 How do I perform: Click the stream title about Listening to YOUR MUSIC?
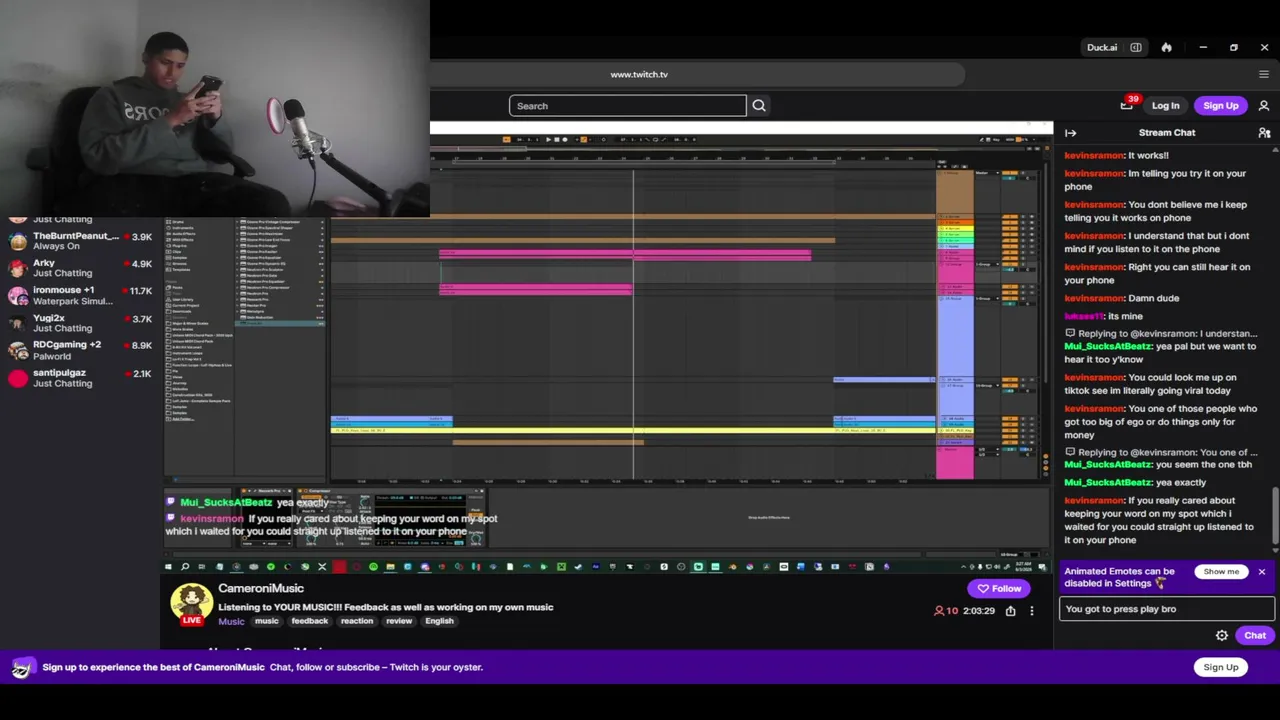[x=386, y=607]
